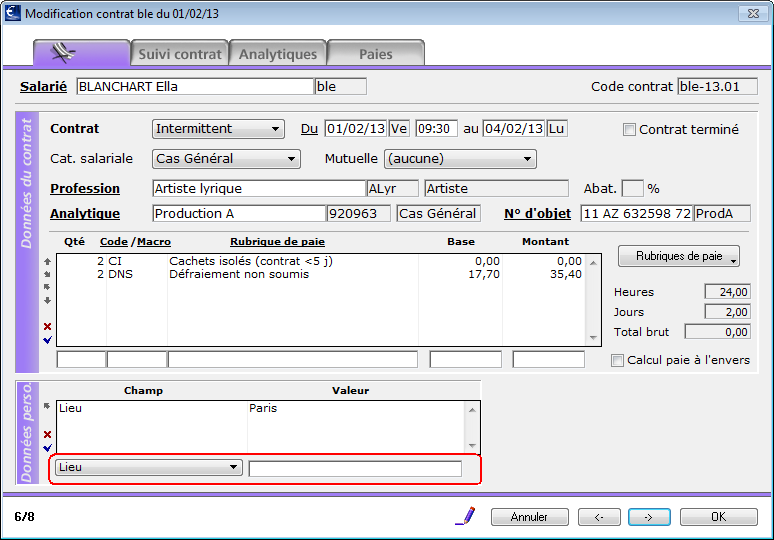Check the Contrat terminé checkbox
The width and height of the screenshot is (774, 540).
coord(629,130)
